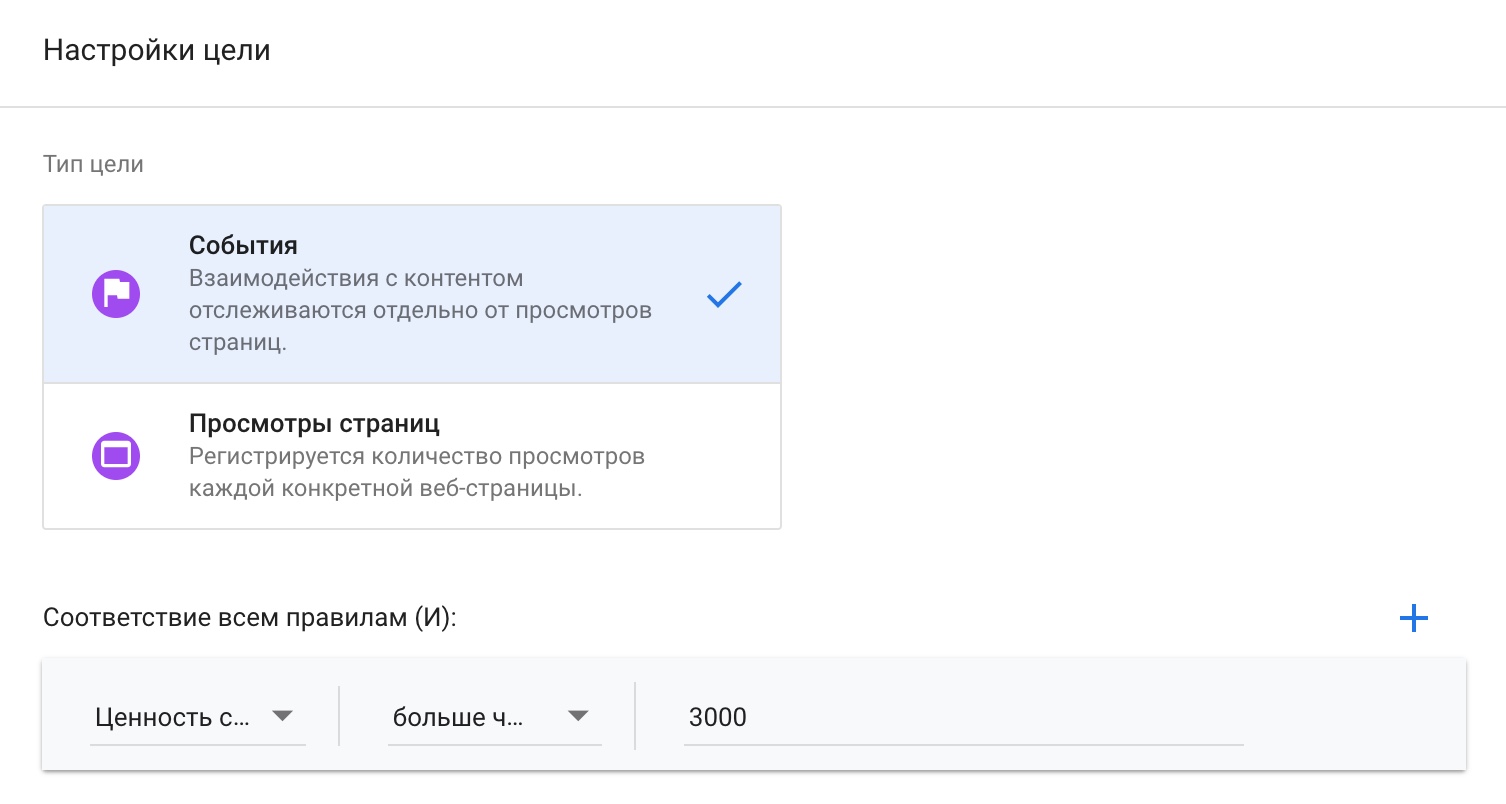This screenshot has width=1506, height=804.
Task: Click the Тип цели section label
Action: click(x=91, y=164)
